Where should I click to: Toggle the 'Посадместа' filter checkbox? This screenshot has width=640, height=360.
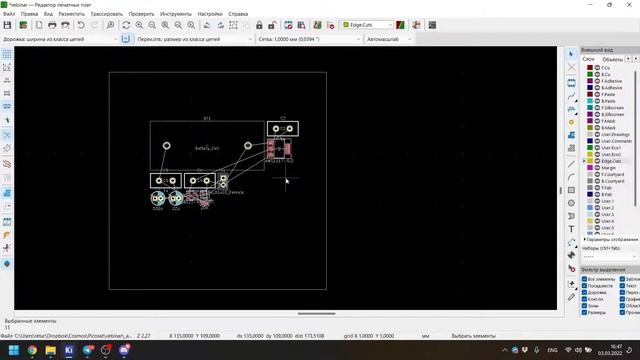click(x=584, y=286)
